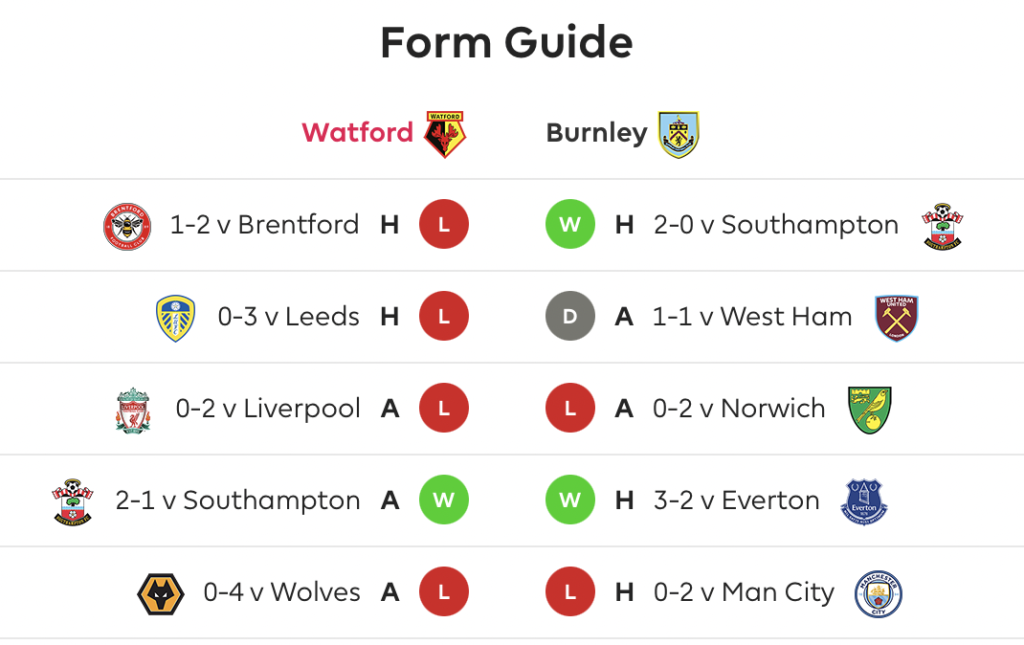The width and height of the screenshot is (1024, 645).
Task: Open the 1-2 v Brentford result
Action: click(x=264, y=225)
